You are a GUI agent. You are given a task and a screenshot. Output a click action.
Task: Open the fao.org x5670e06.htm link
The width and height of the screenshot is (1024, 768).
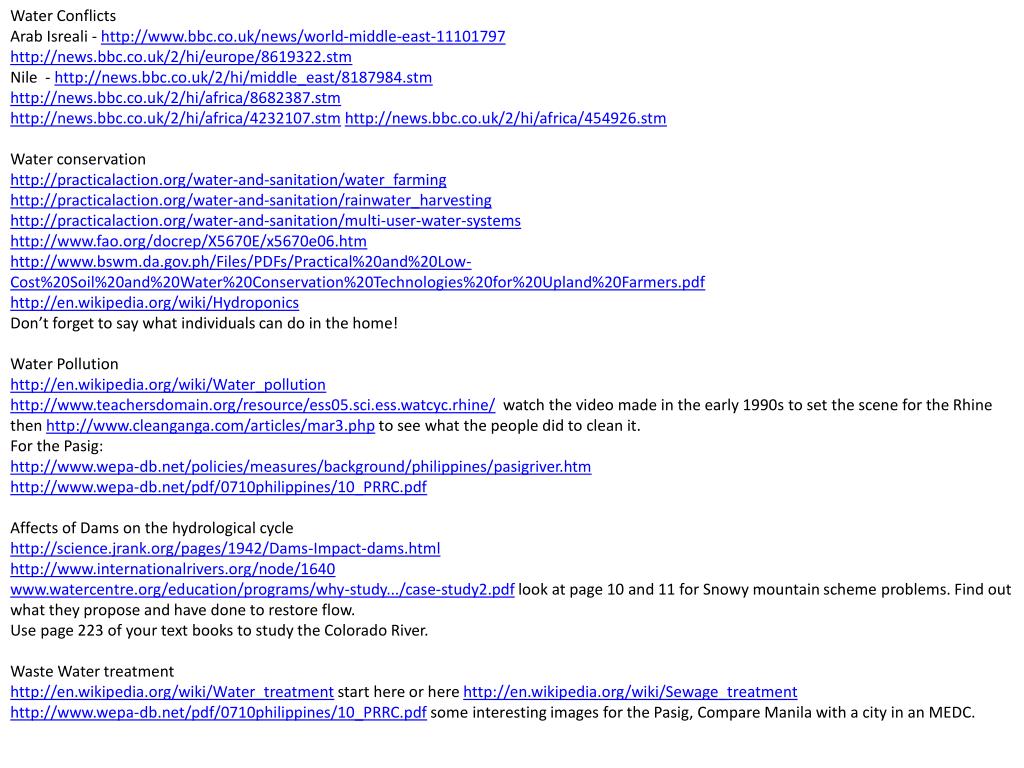click(x=189, y=241)
